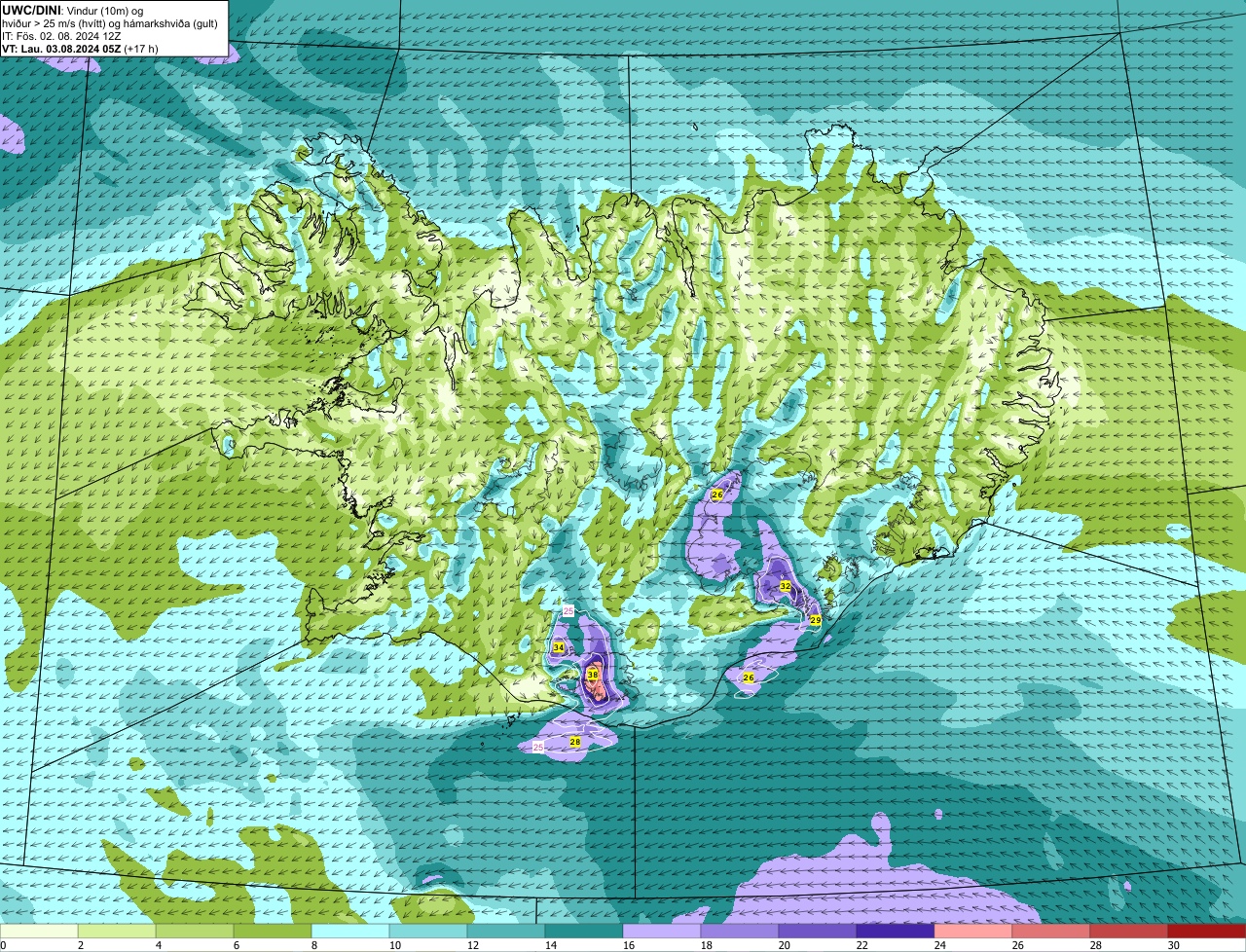Click the legend scale value 2

coord(80,945)
